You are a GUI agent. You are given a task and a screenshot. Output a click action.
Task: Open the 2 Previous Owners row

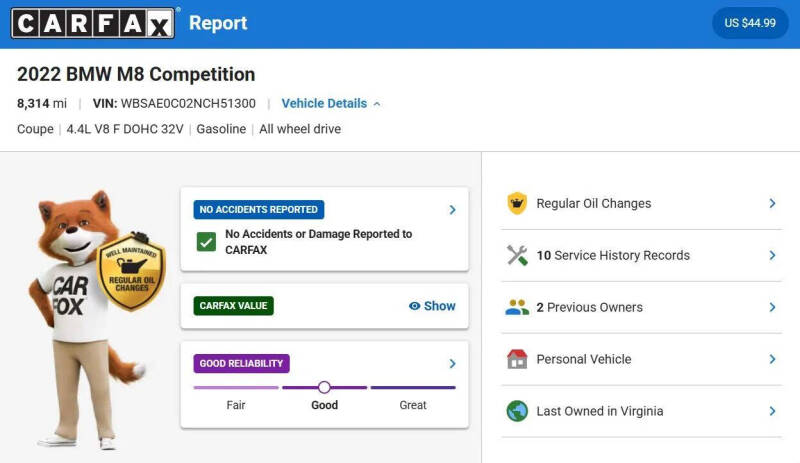tap(641, 307)
